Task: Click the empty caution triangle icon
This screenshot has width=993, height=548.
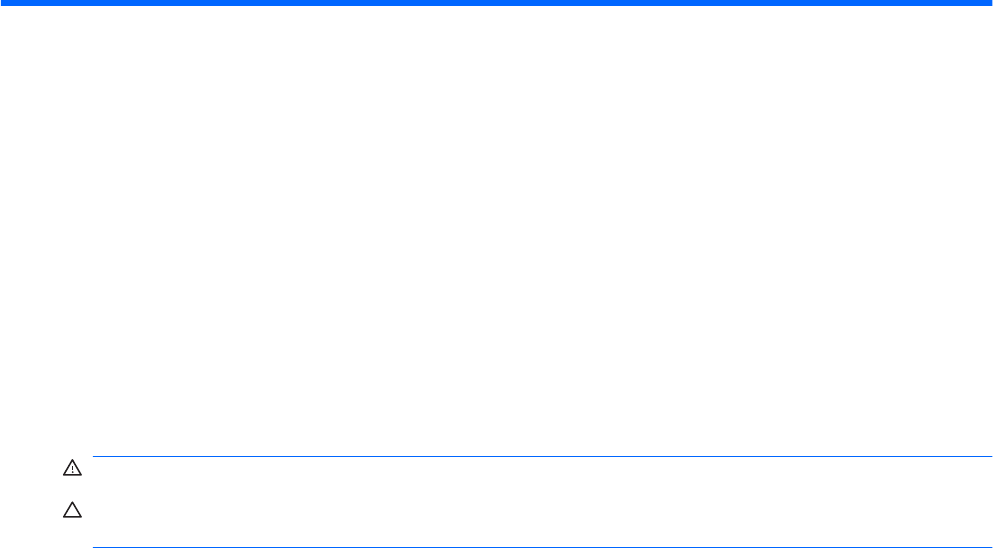Action: [x=72, y=510]
